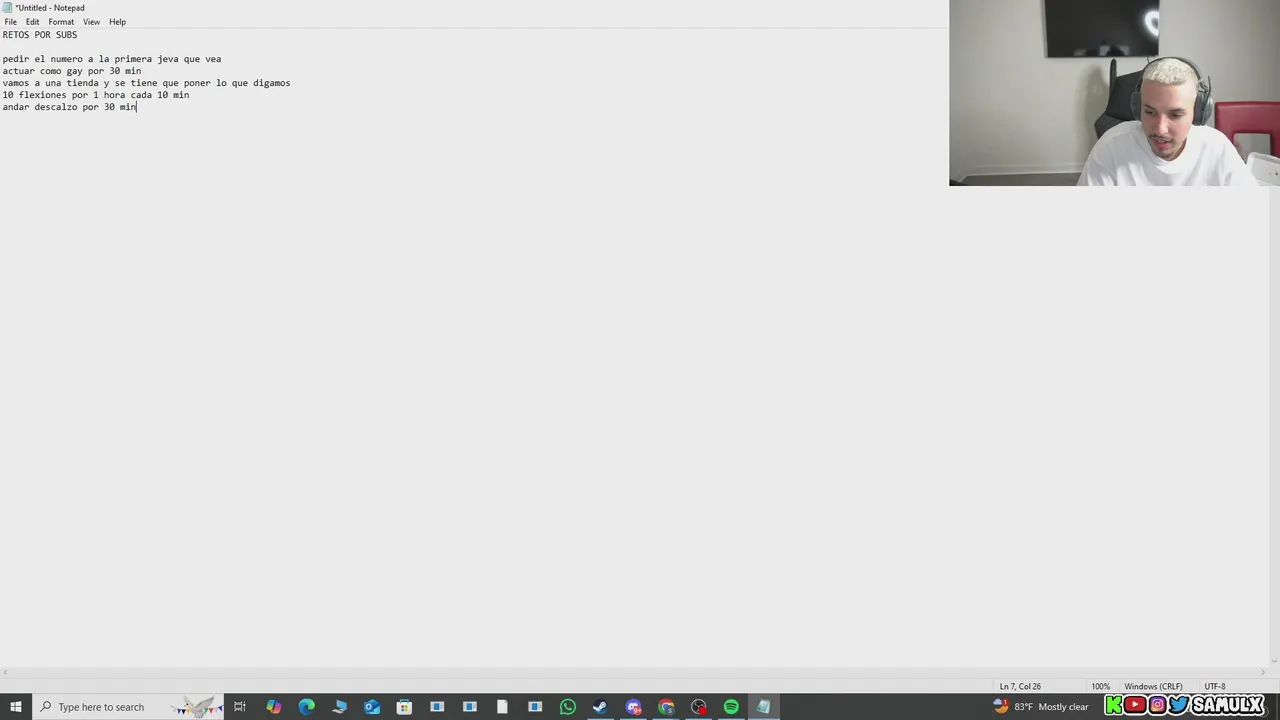Open WhatsApp from the taskbar

click(x=567, y=707)
